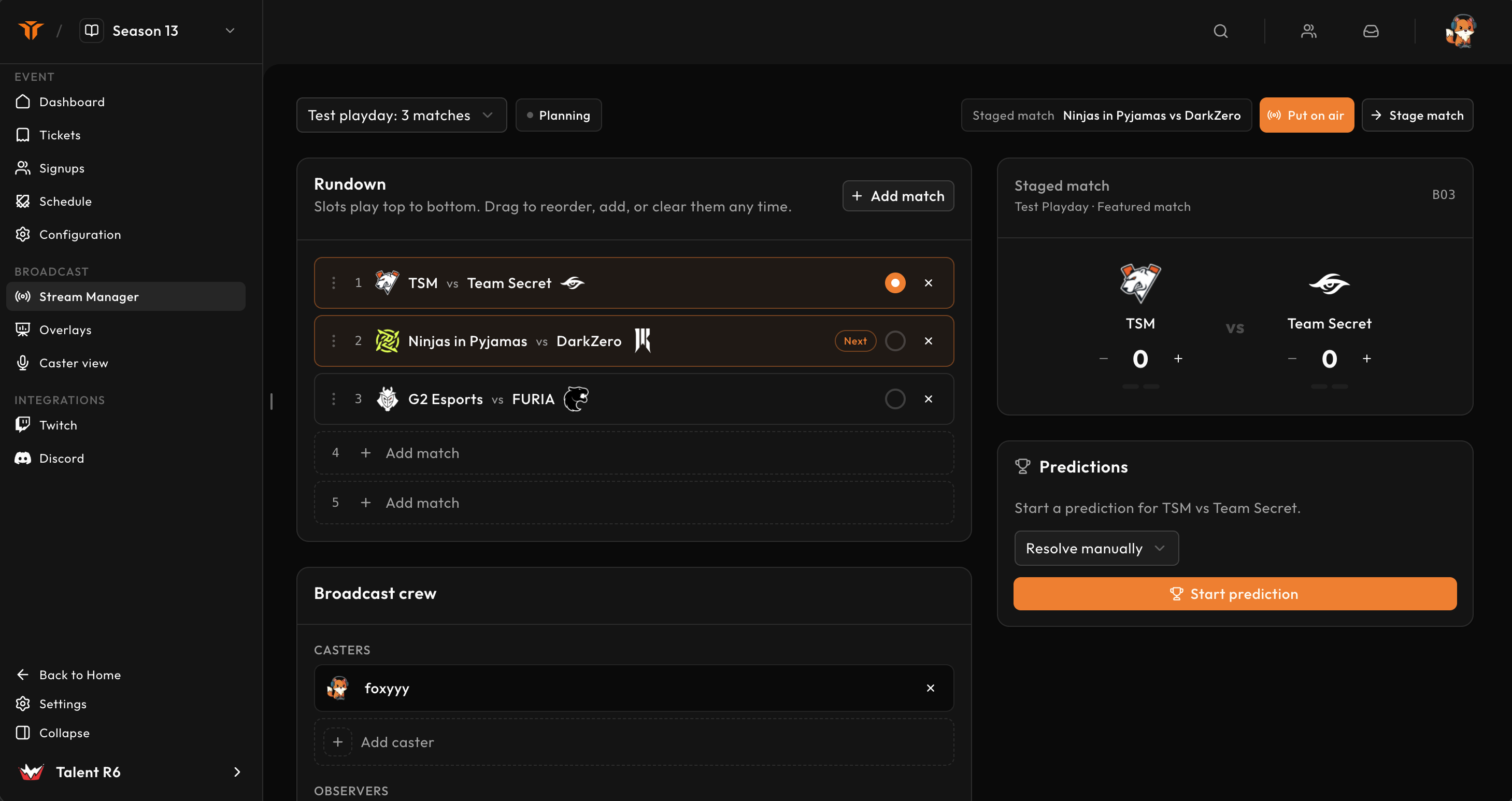Open the Resolve manually dropdown
This screenshot has width=1512, height=801.
coord(1096,548)
